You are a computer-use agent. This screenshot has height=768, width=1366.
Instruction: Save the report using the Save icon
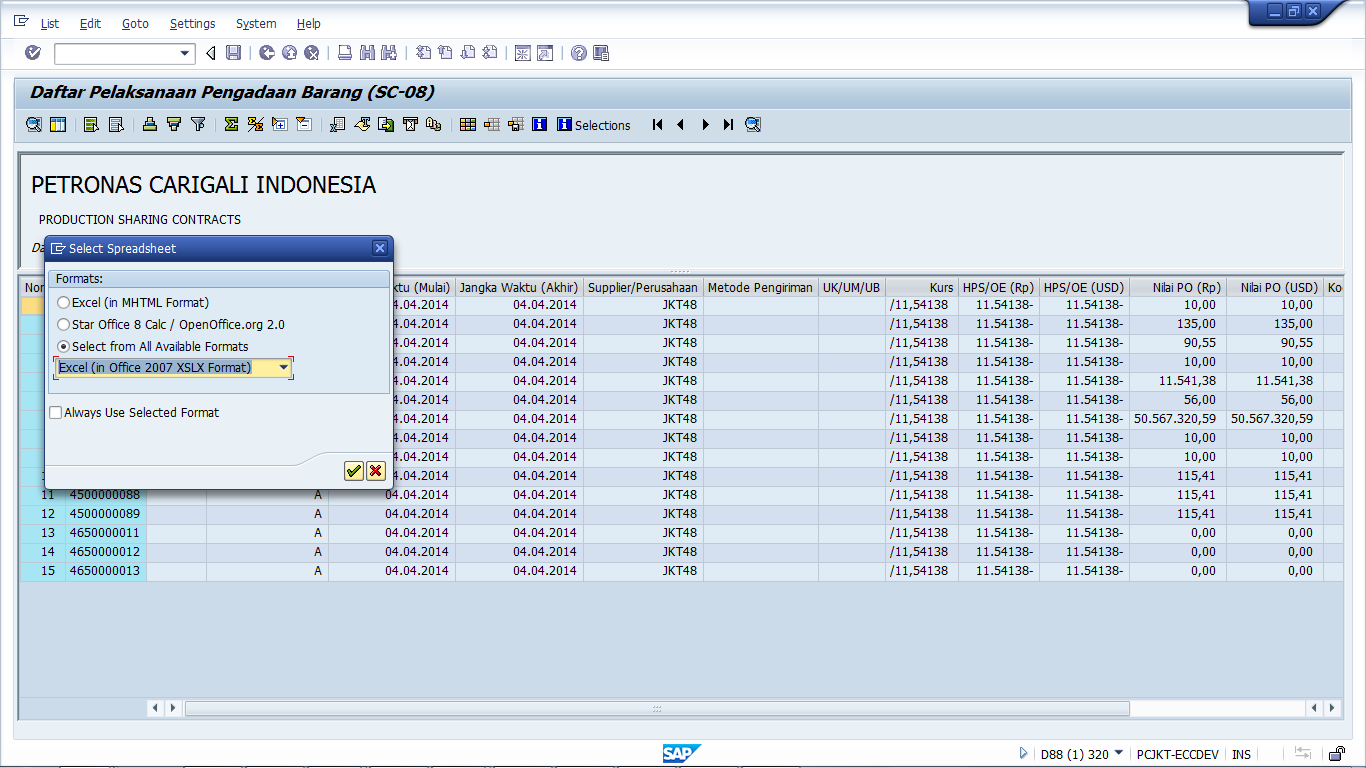[x=231, y=52]
